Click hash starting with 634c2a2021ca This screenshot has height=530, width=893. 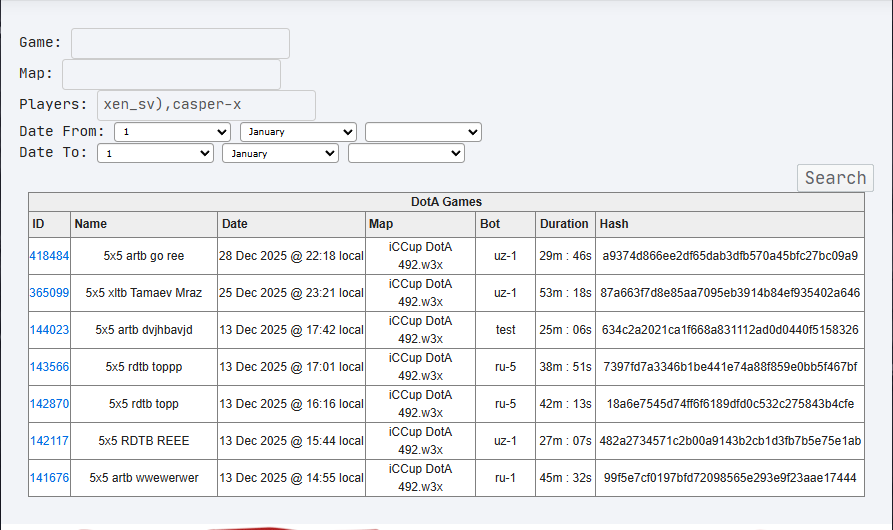pyautogui.click(x=730, y=330)
